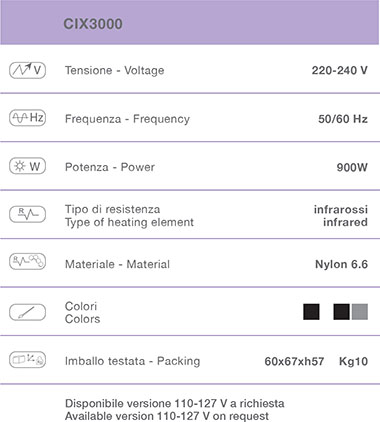This screenshot has width=380, height=422.
Task: Click the resistance R heating-element icon
Action: 27,214
